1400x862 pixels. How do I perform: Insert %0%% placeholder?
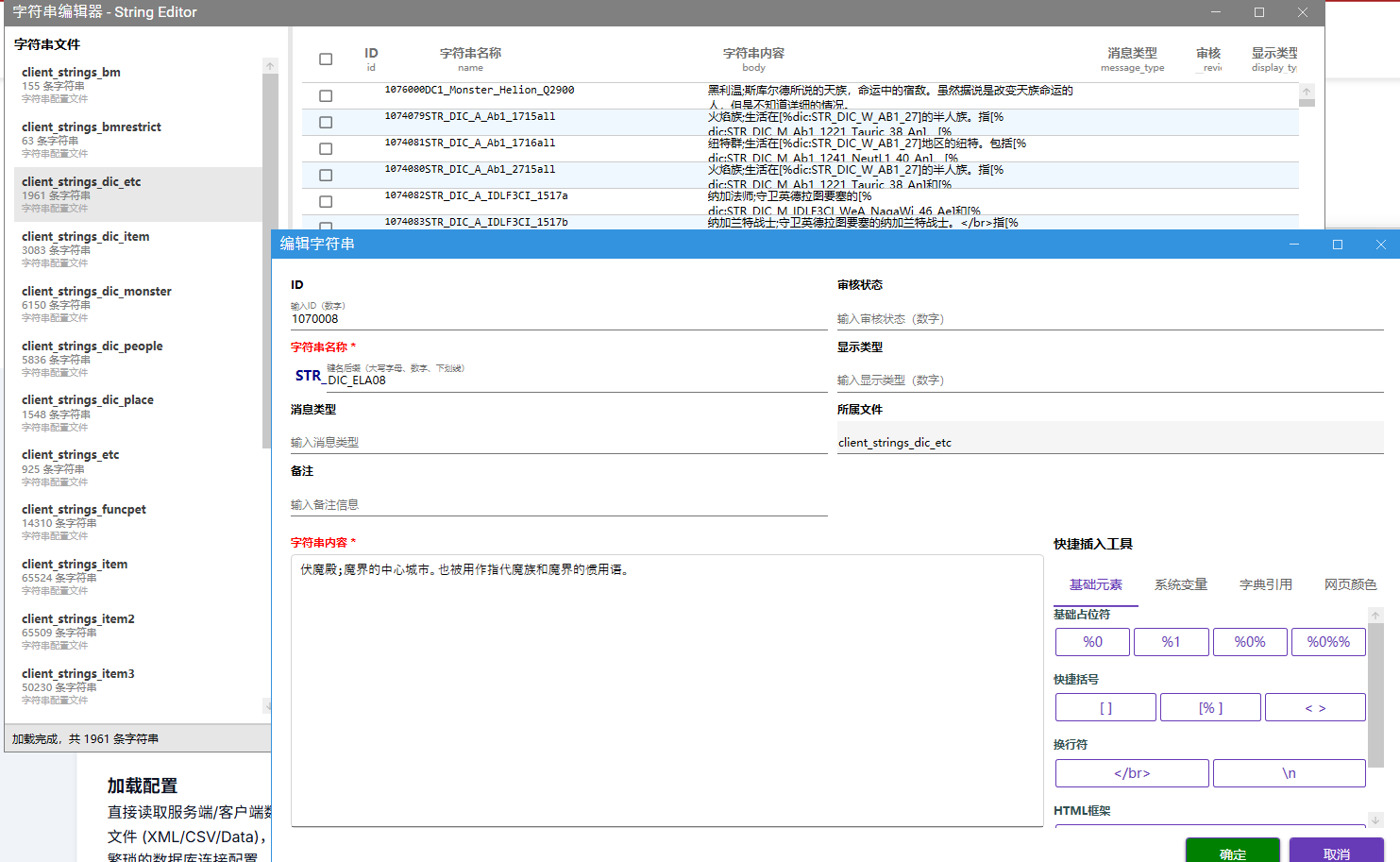click(1328, 642)
